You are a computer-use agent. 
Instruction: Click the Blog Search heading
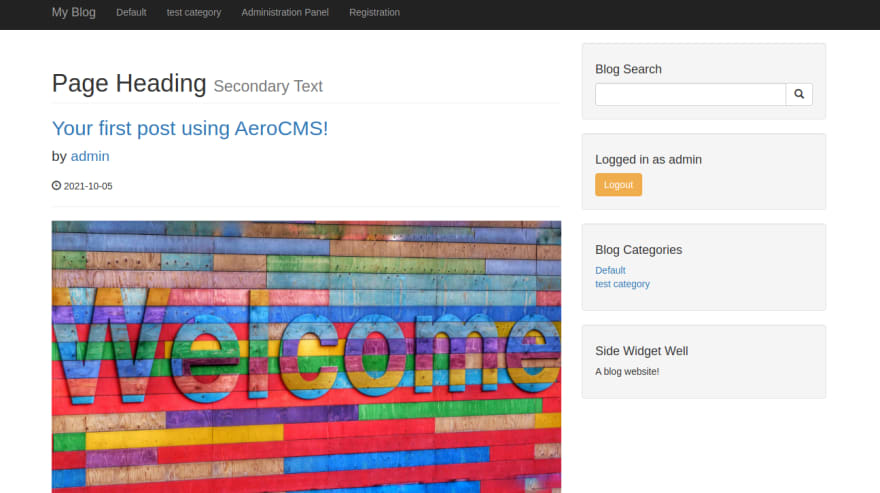(628, 69)
